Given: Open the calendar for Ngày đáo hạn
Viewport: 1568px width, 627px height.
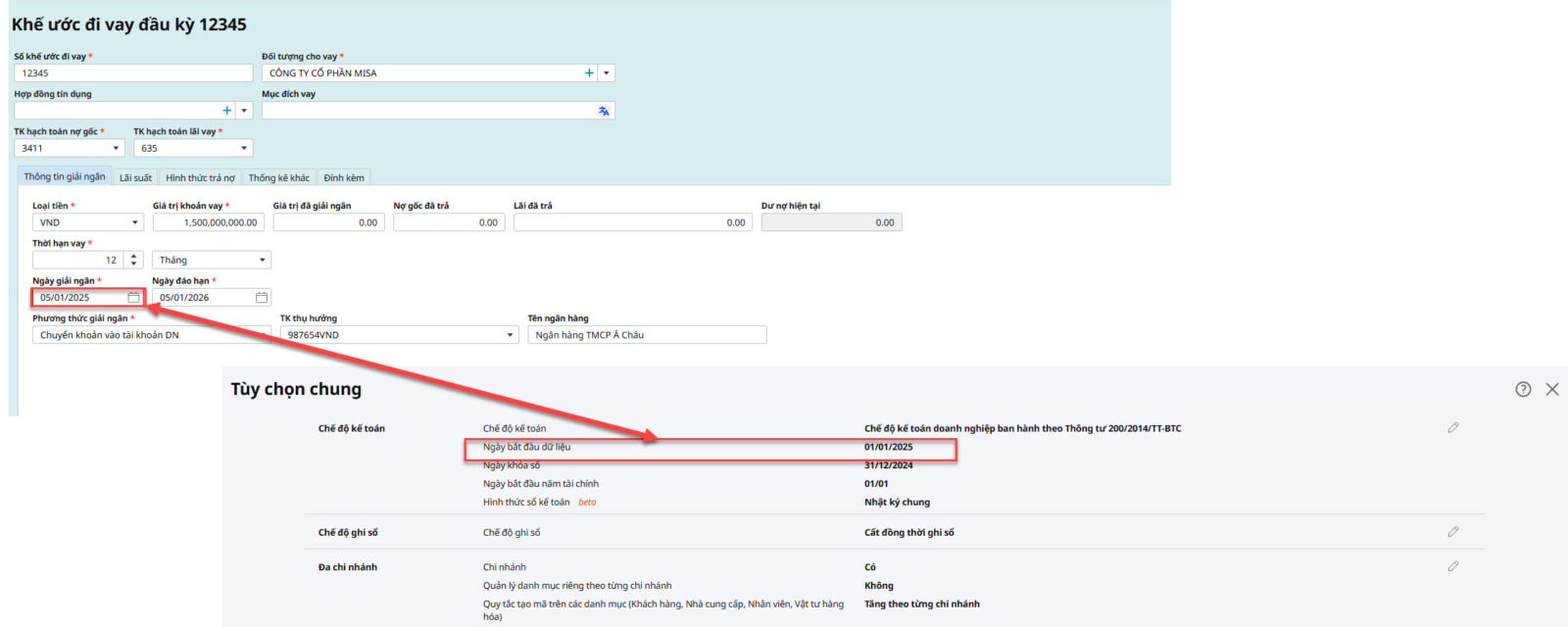Looking at the screenshot, I should point(262,298).
